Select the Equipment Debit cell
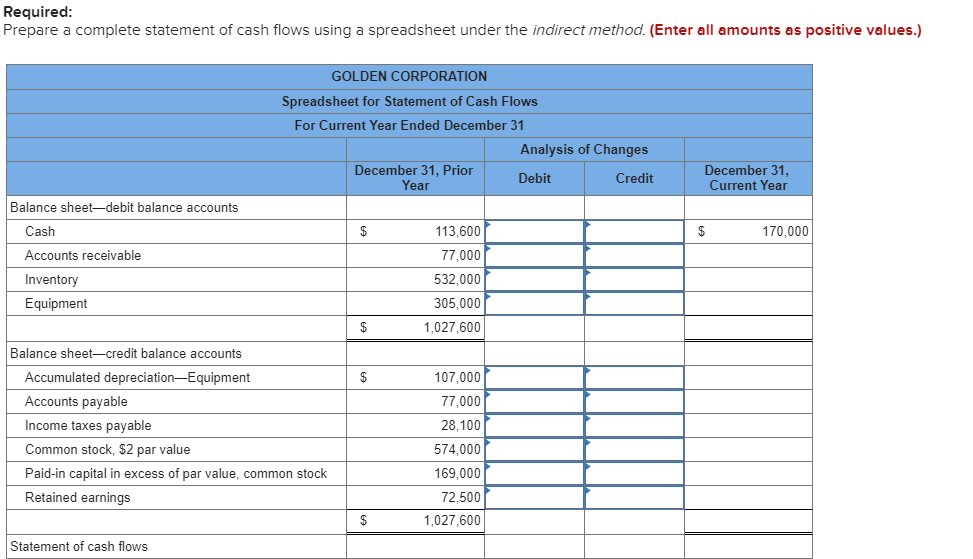The height and width of the screenshot is (559, 973). point(534,304)
